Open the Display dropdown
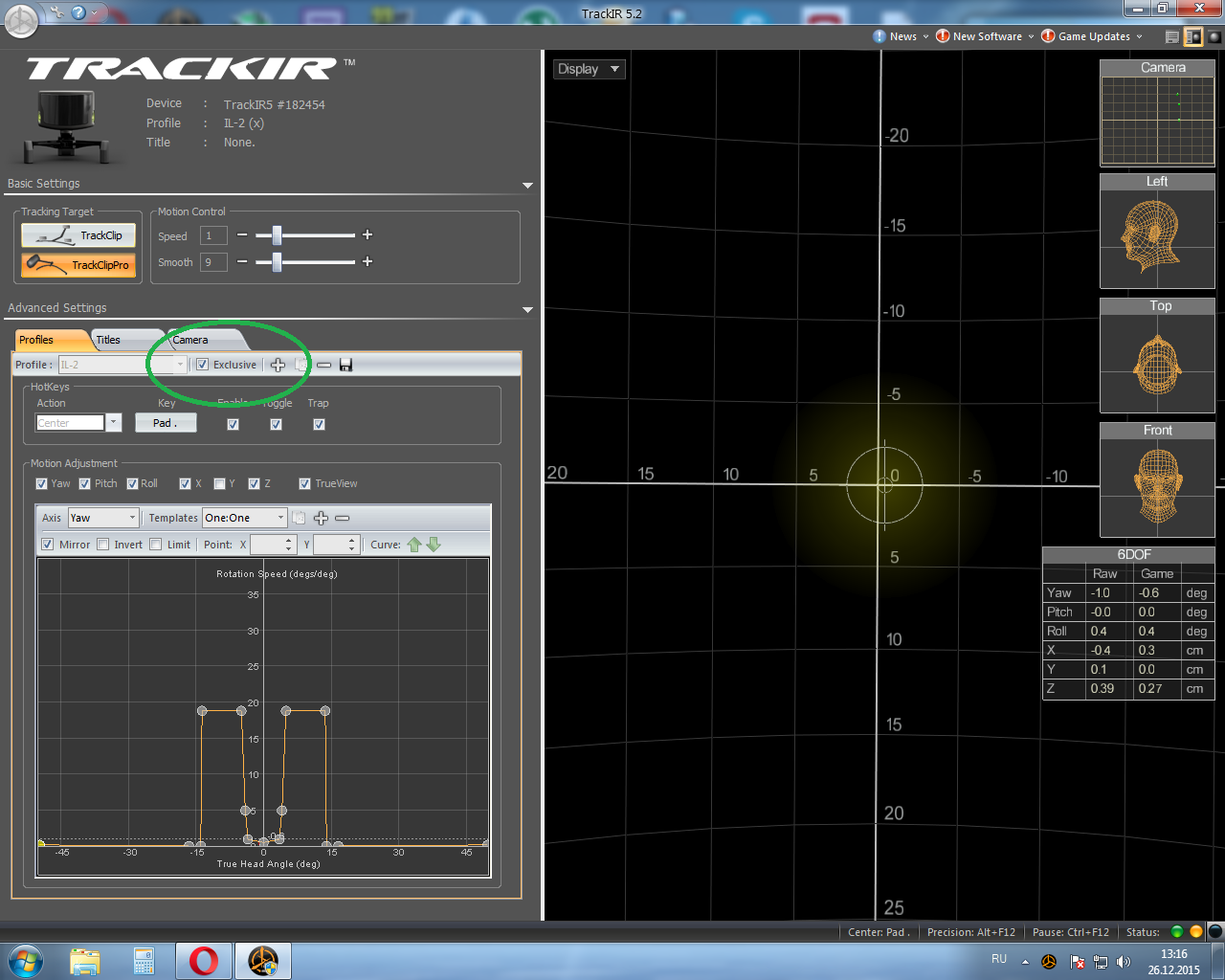Screen dimensions: 1225x980 pos(589,69)
